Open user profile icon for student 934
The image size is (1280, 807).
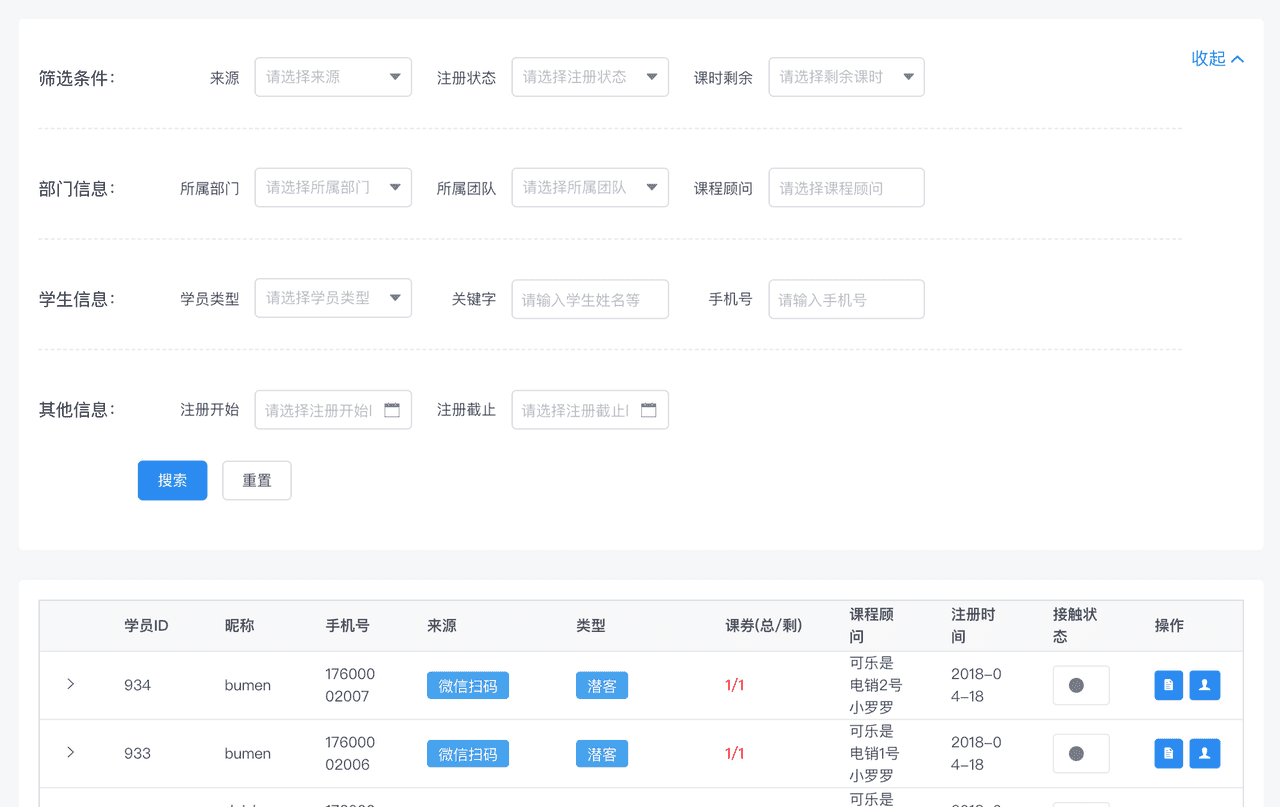click(1205, 685)
